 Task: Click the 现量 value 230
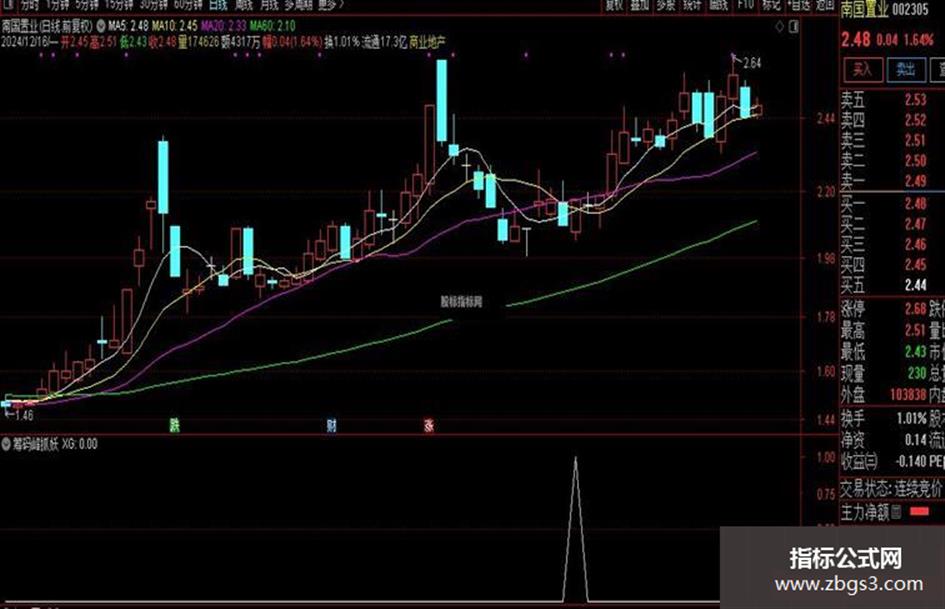(x=917, y=373)
